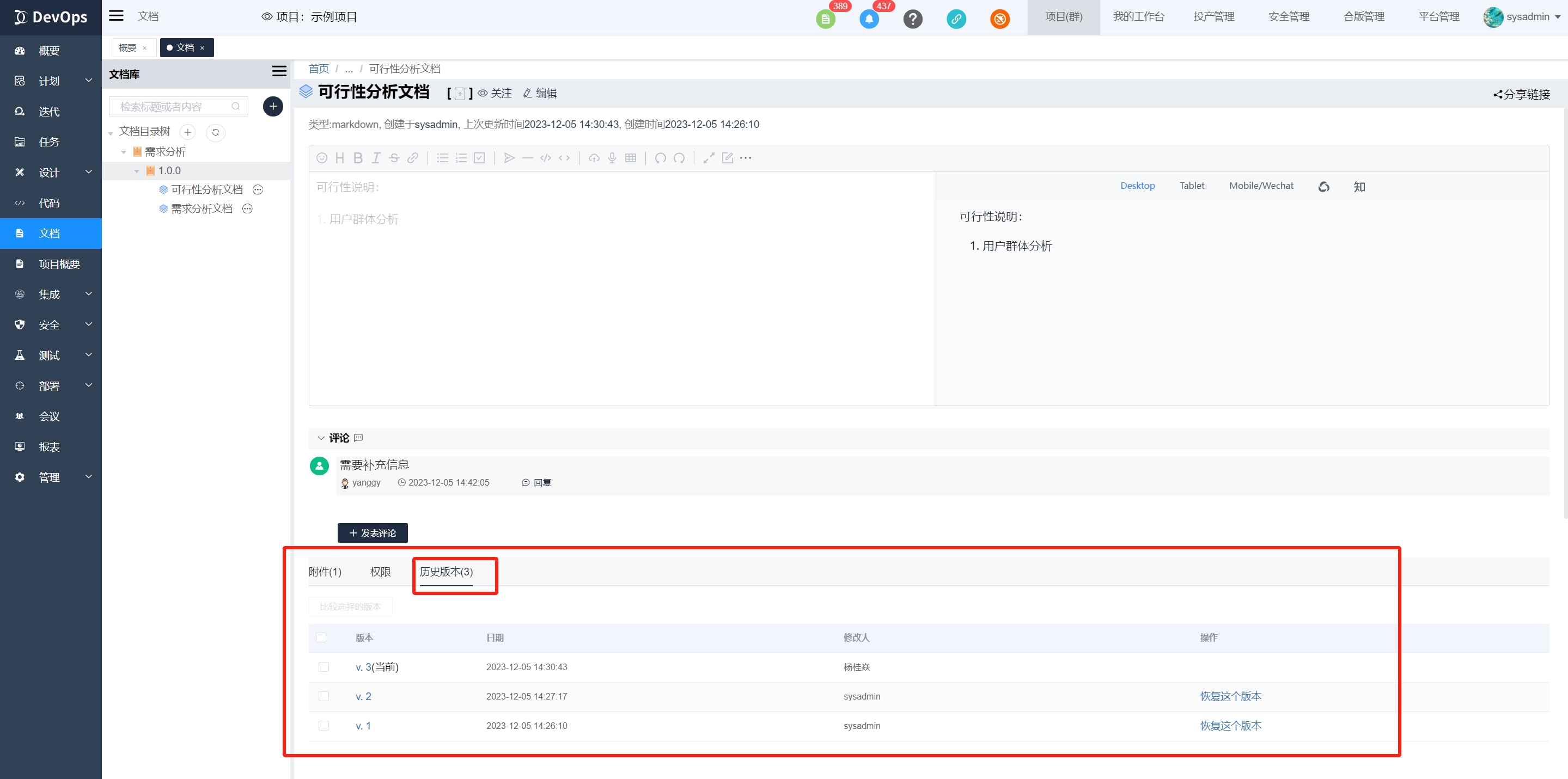Click the dark plus button to add document
Viewport: 1568px width, 779px height.
[273, 107]
